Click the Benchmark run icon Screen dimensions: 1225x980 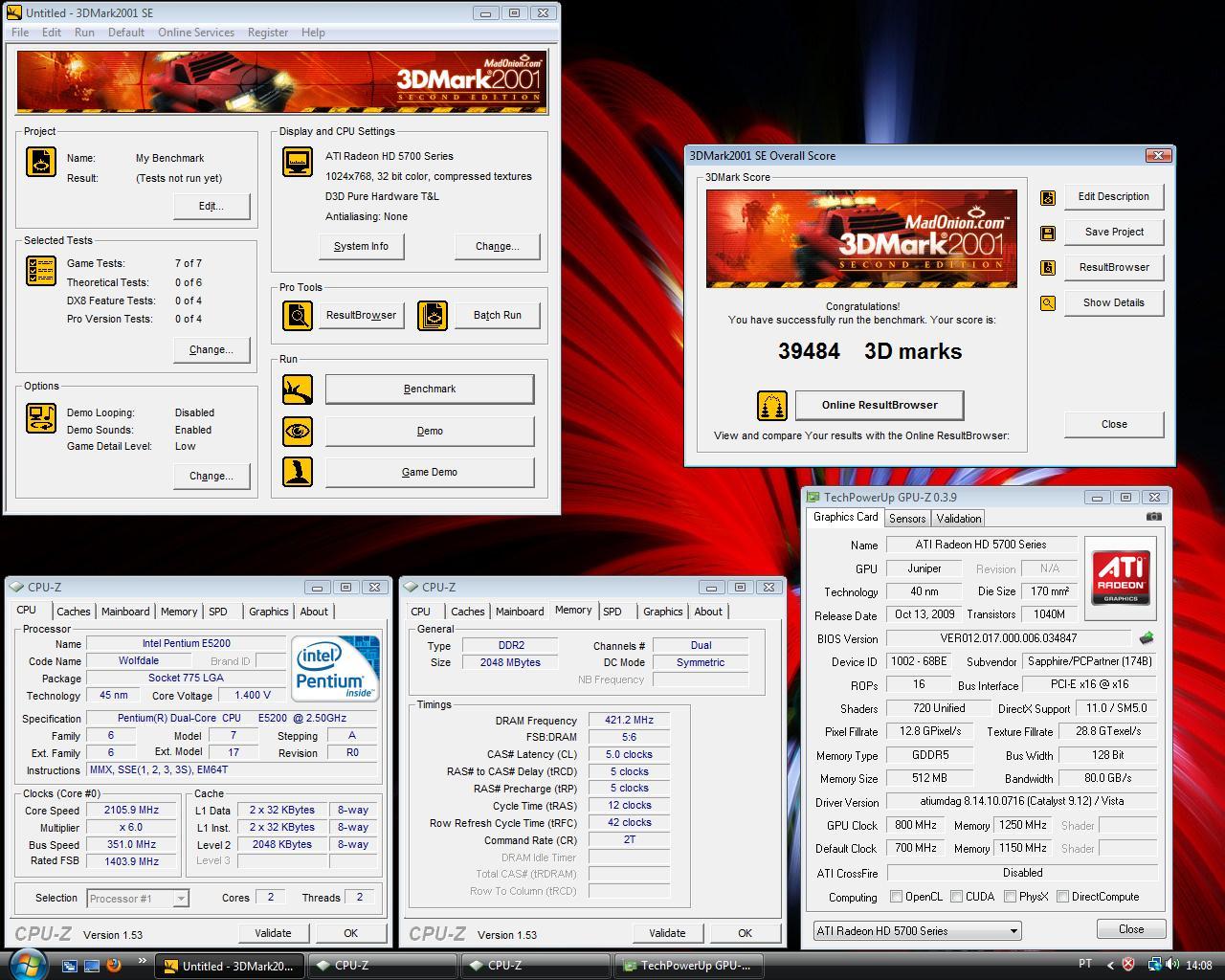[x=298, y=389]
